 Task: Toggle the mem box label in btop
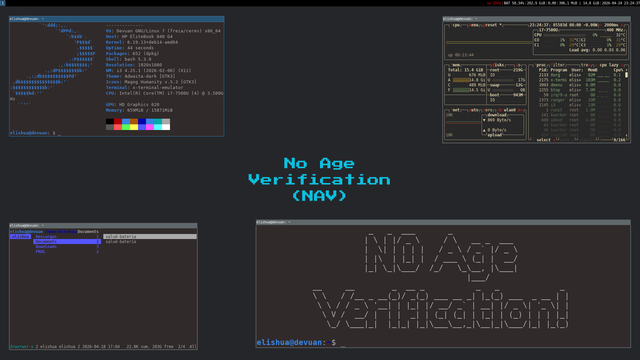(456, 65)
